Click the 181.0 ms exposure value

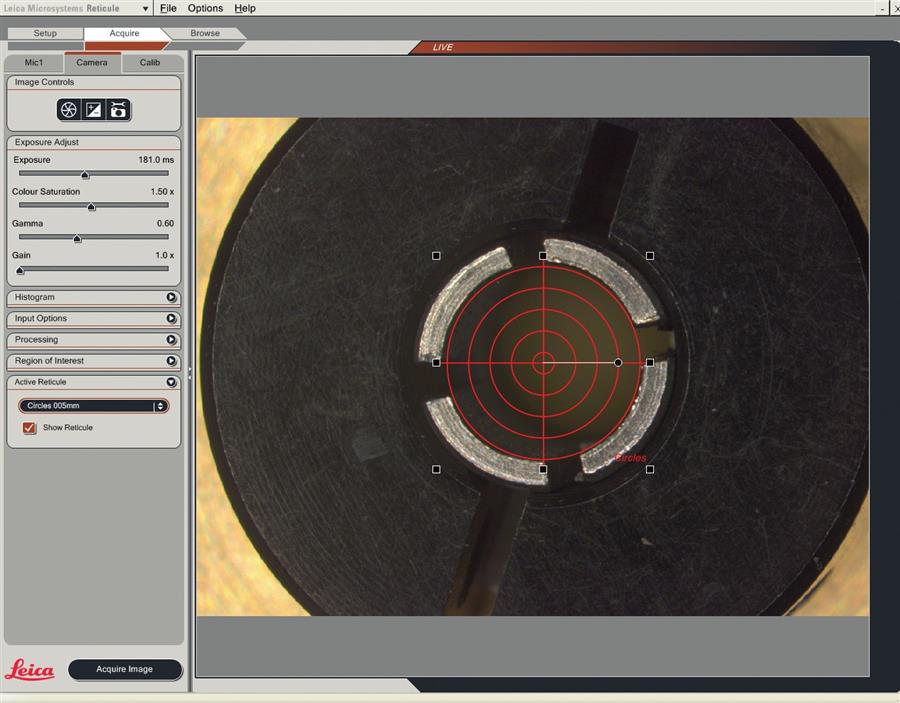tap(156, 160)
